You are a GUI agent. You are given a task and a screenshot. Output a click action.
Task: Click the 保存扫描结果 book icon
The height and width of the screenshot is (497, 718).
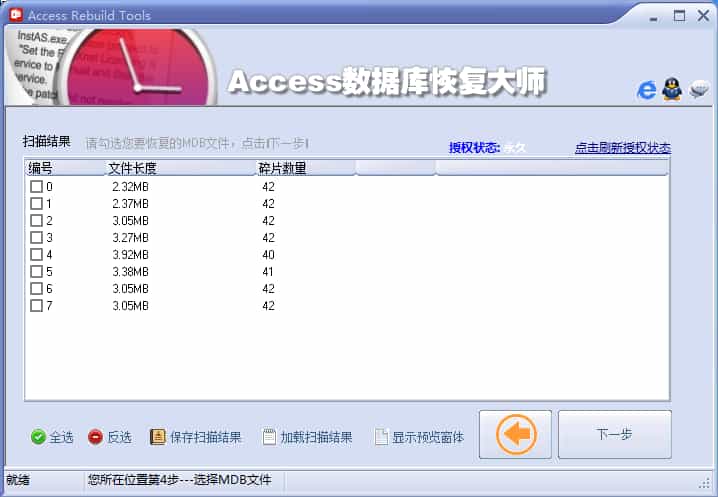click(x=158, y=437)
